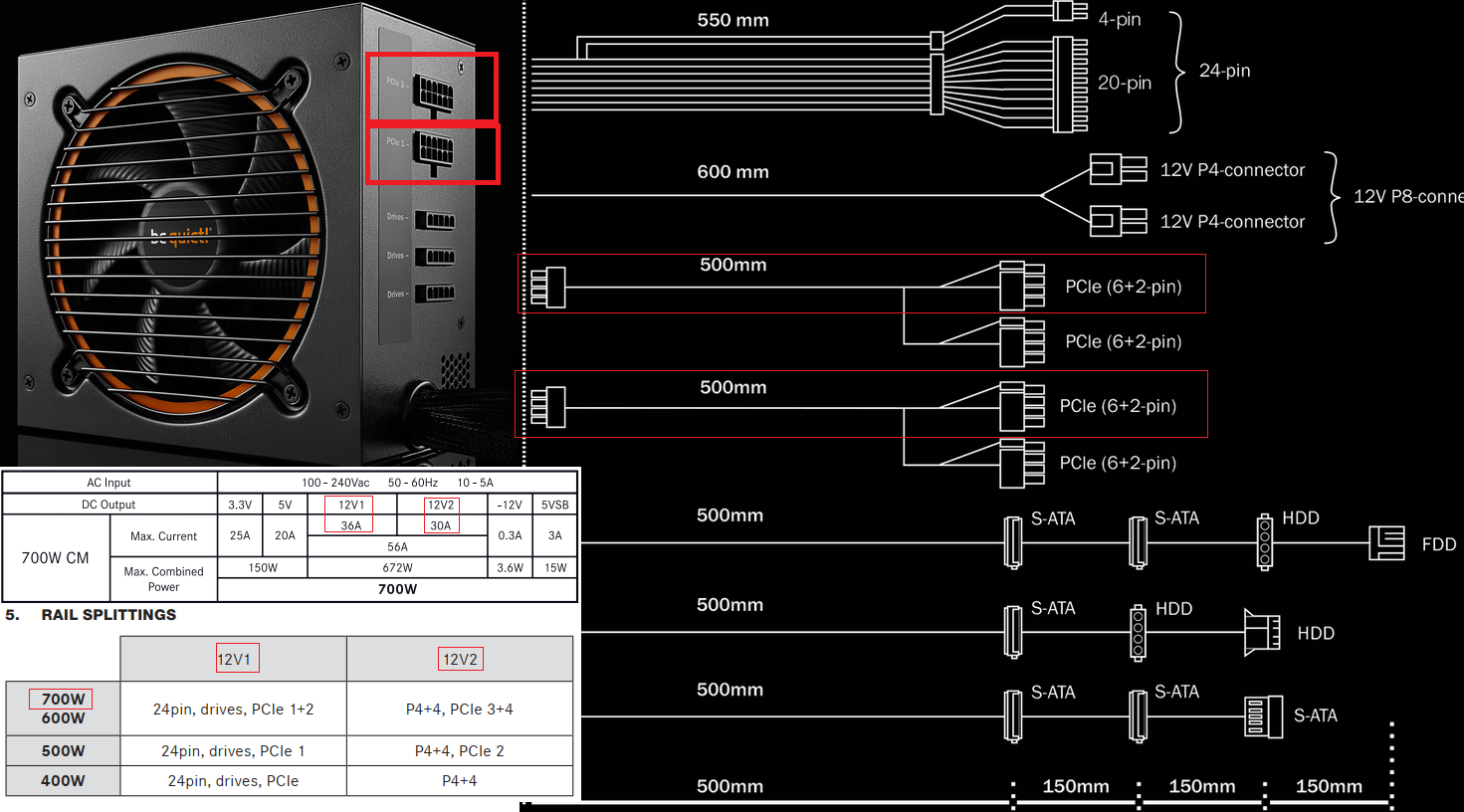Click the "4-pin" label
1464x812 pixels.
click(x=1120, y=19)
